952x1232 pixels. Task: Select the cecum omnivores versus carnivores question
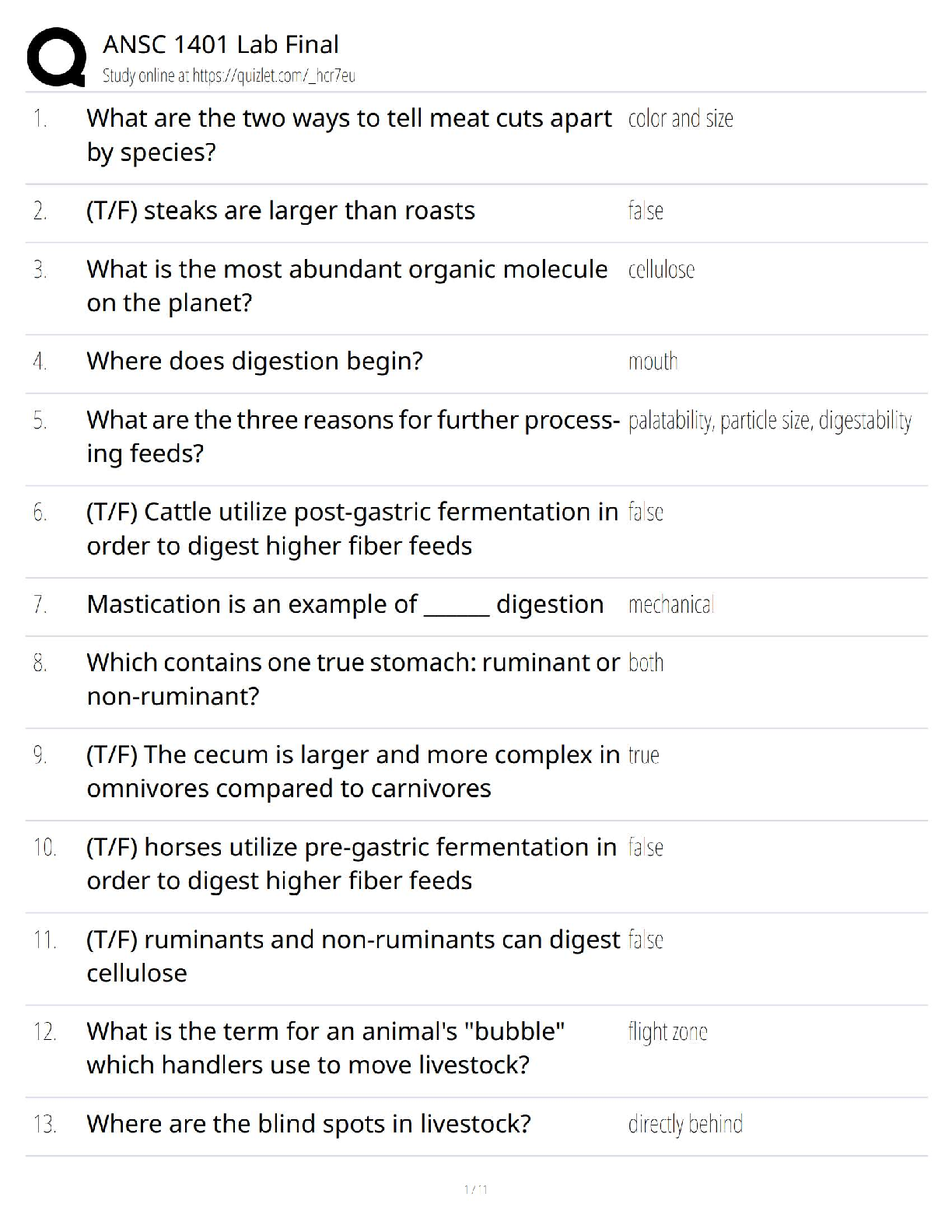coord(352,772)
